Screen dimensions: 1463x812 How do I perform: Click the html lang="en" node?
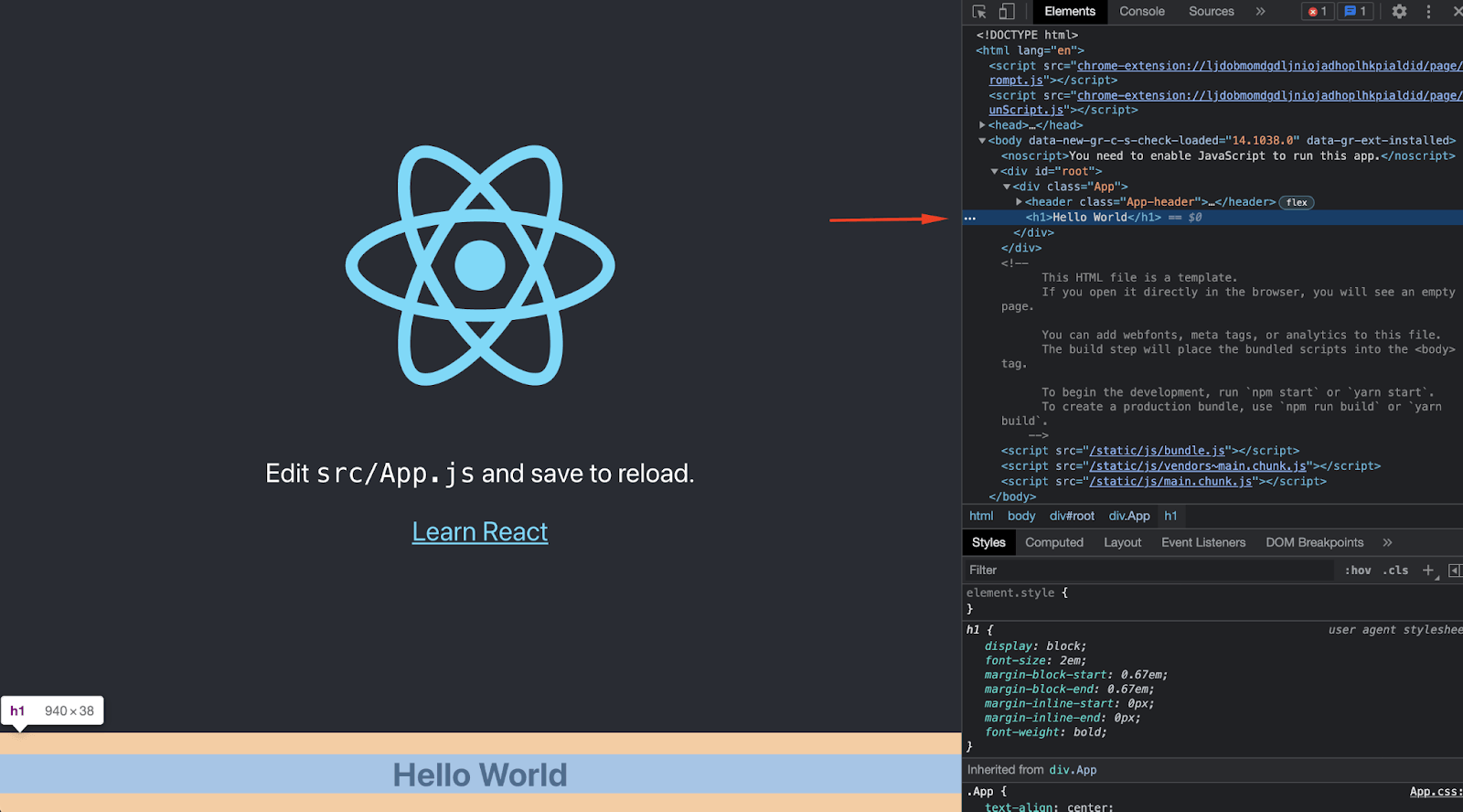tap(1030, 50)
